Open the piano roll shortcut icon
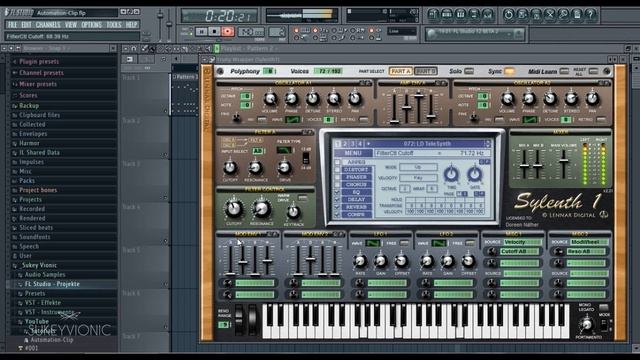Image resolution: width=640 pixels, height=360 pixels. point(460,15)
